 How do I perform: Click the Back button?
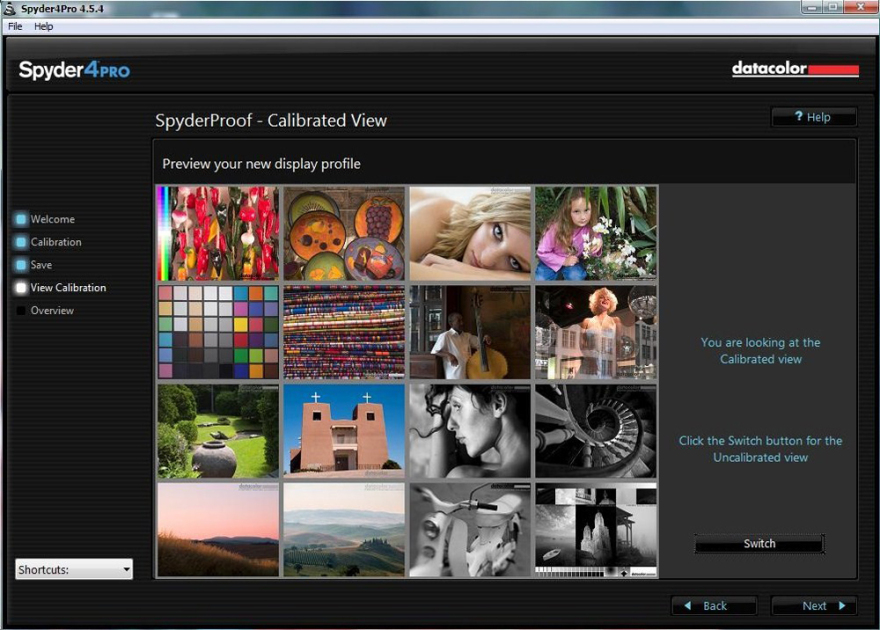click(714, 606)
